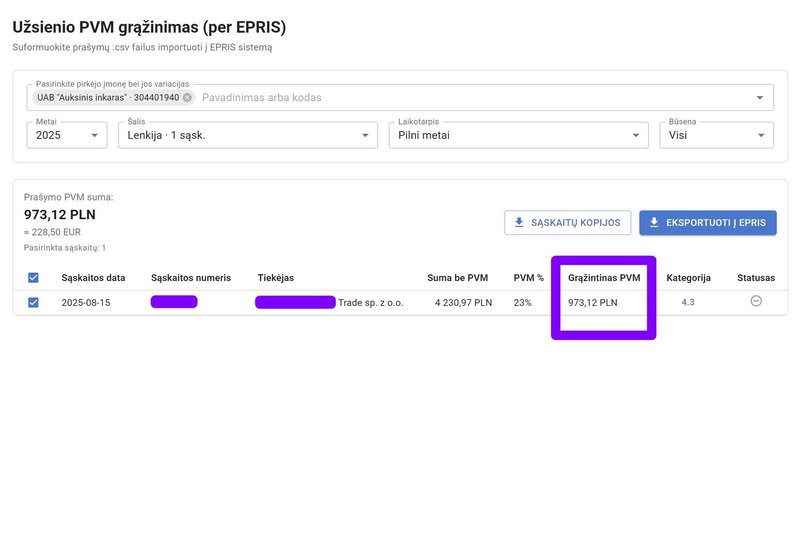The width and height of the screenshot is (800, 555).
Task: Open the Būsena status dropdown
Action: [716, 135]
